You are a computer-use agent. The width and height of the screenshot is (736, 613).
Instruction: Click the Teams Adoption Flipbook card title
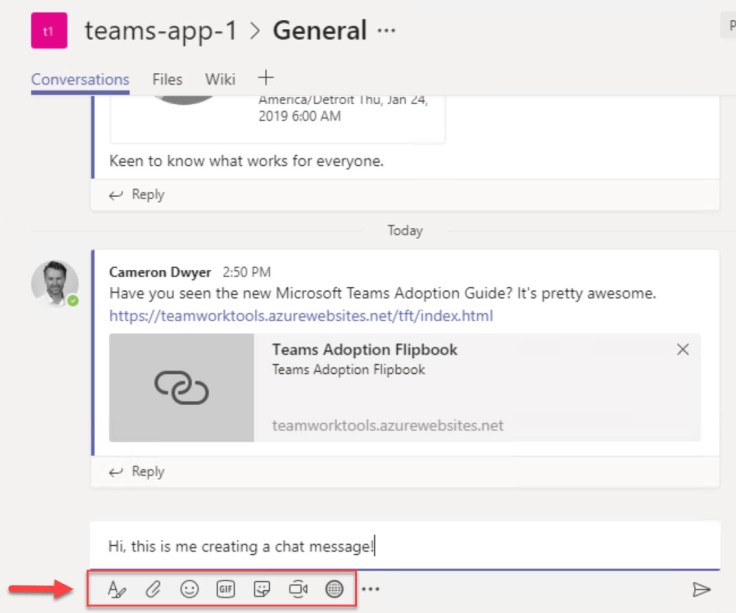coord(365,350)
